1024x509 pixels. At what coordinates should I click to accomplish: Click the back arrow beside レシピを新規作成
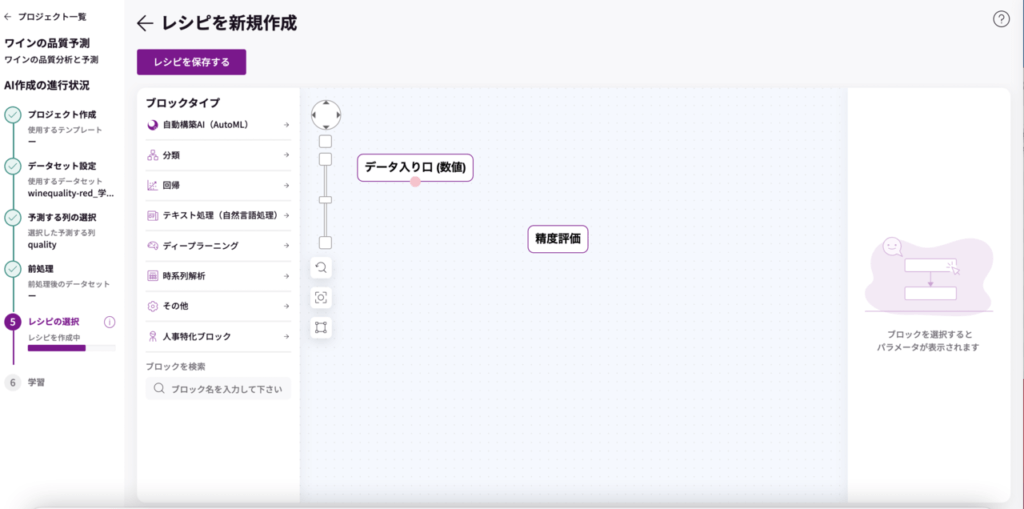(x=146, y=24)
